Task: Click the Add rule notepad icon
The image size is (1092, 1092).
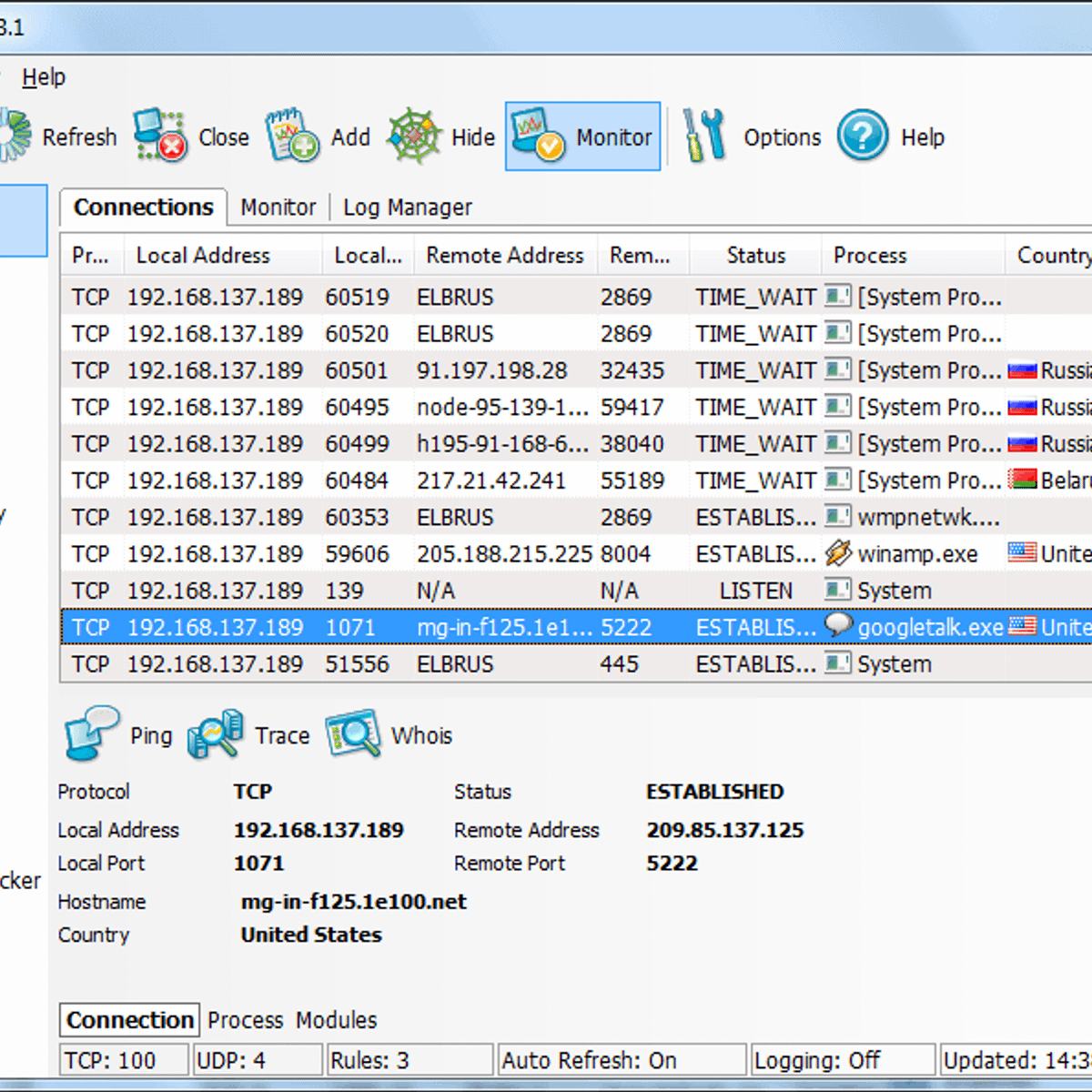Action: (292, 136)
